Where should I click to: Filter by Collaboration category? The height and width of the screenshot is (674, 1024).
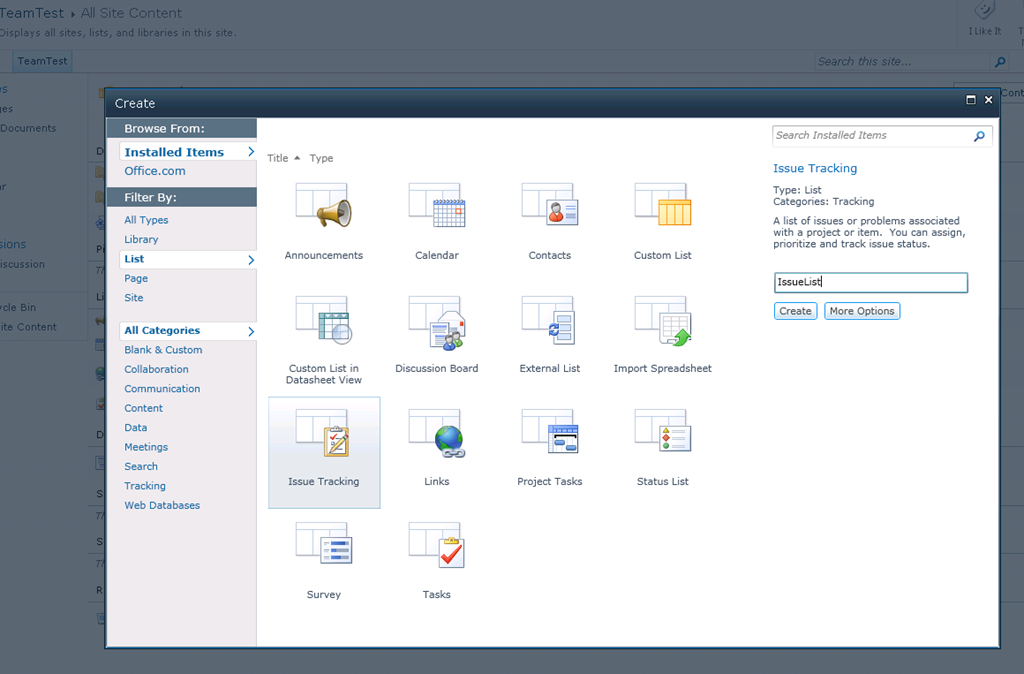pyautogui.click(x=156, y=370)
